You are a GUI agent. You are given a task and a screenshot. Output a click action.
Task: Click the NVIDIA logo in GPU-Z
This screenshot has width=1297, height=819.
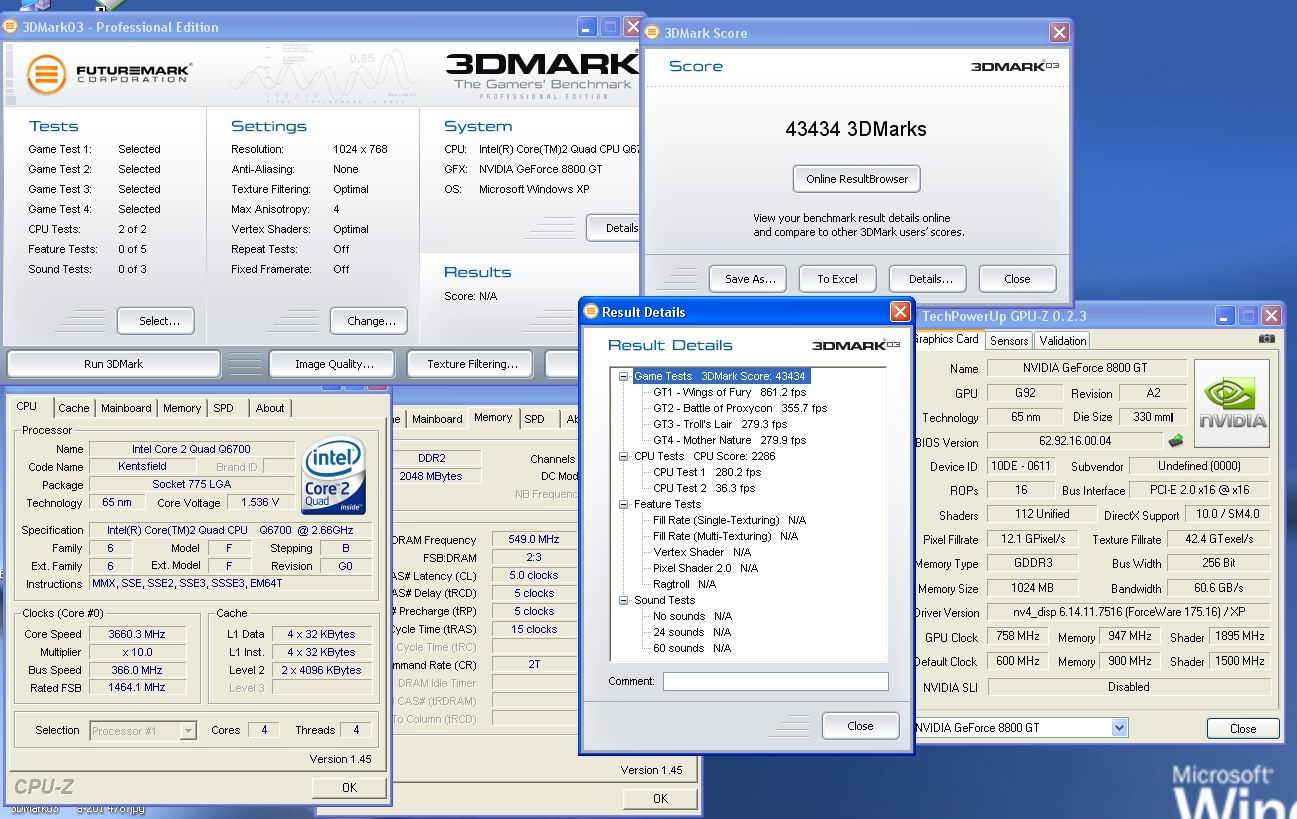click(x=1231, y=404)
